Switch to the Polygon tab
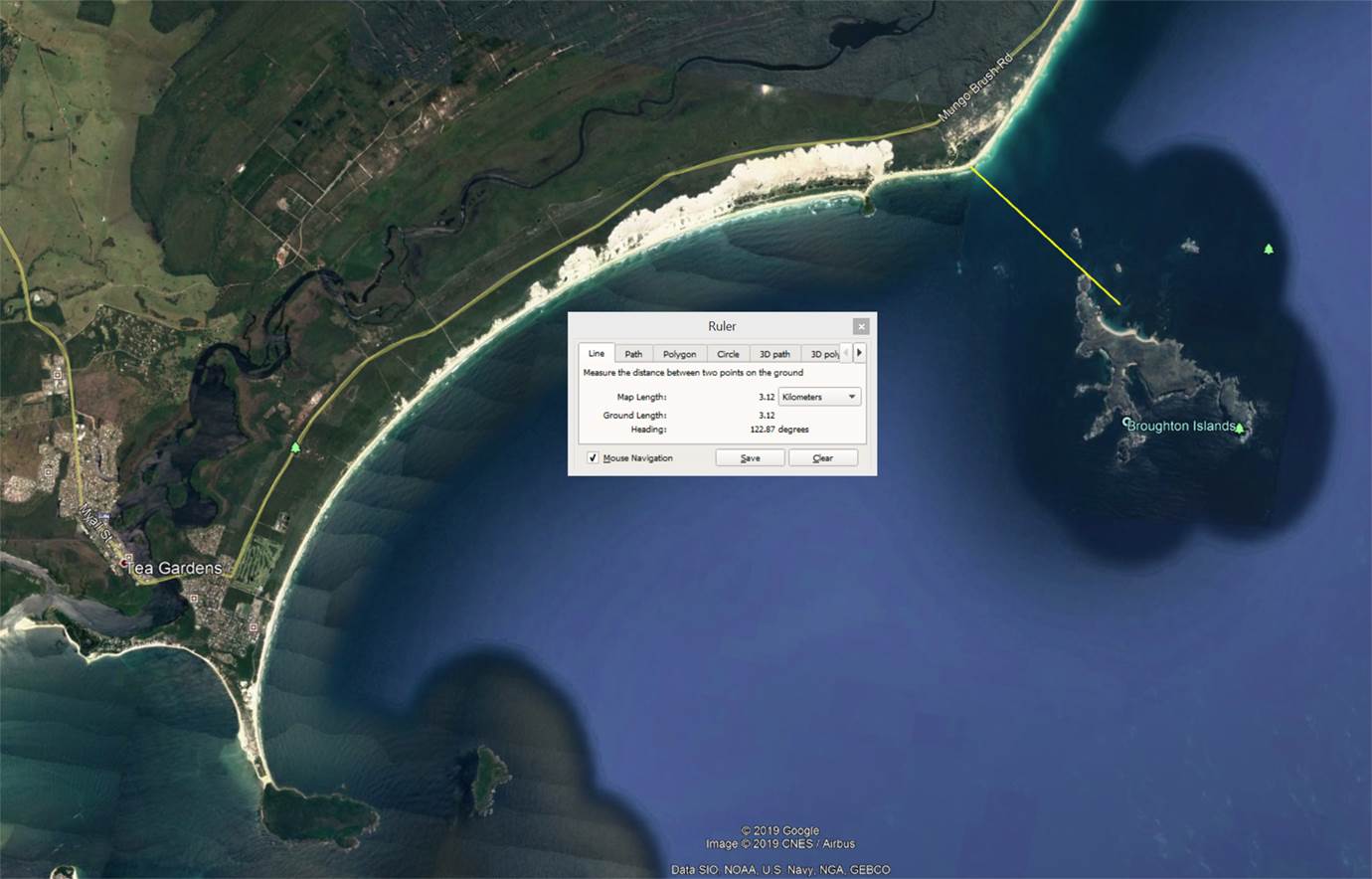This screenshot has height=879, width=1372. pos(680,354)
